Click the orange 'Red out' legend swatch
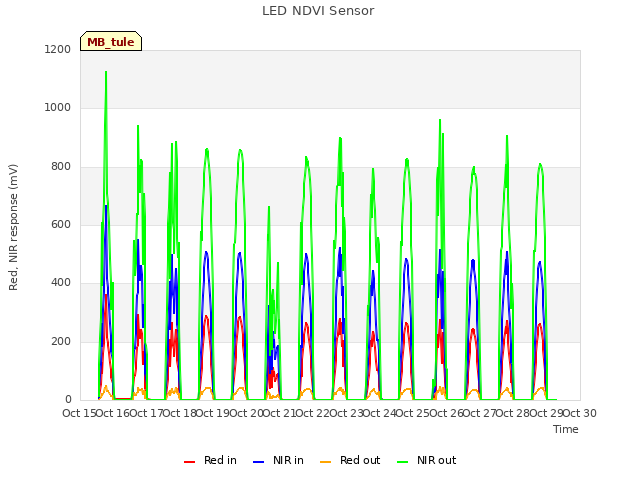The image size is (640, 480). (325, 462)
